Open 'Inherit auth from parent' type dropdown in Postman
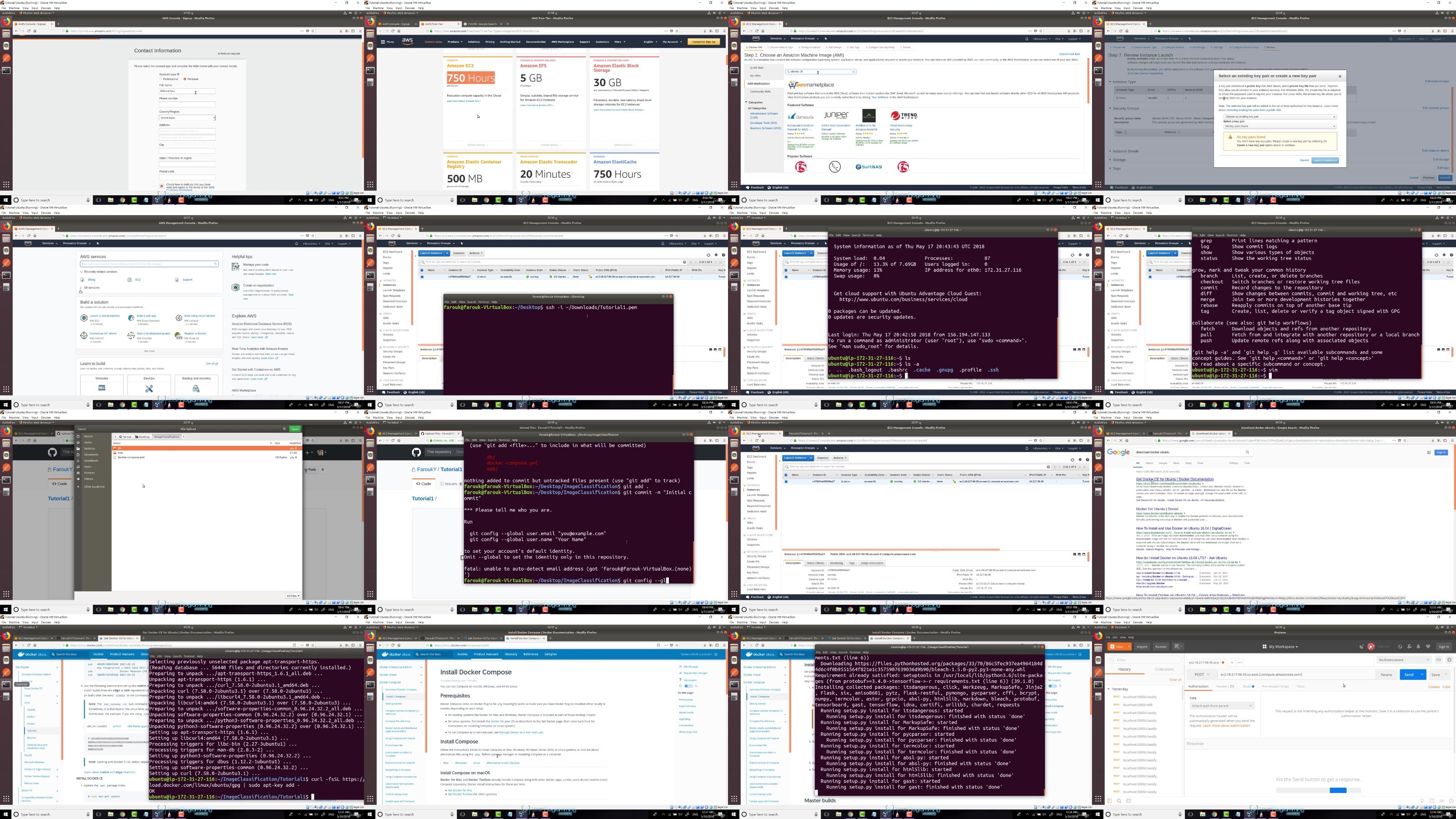Screen dimensions: 1456x819 pyautogui.click(x=1222, y=706)
